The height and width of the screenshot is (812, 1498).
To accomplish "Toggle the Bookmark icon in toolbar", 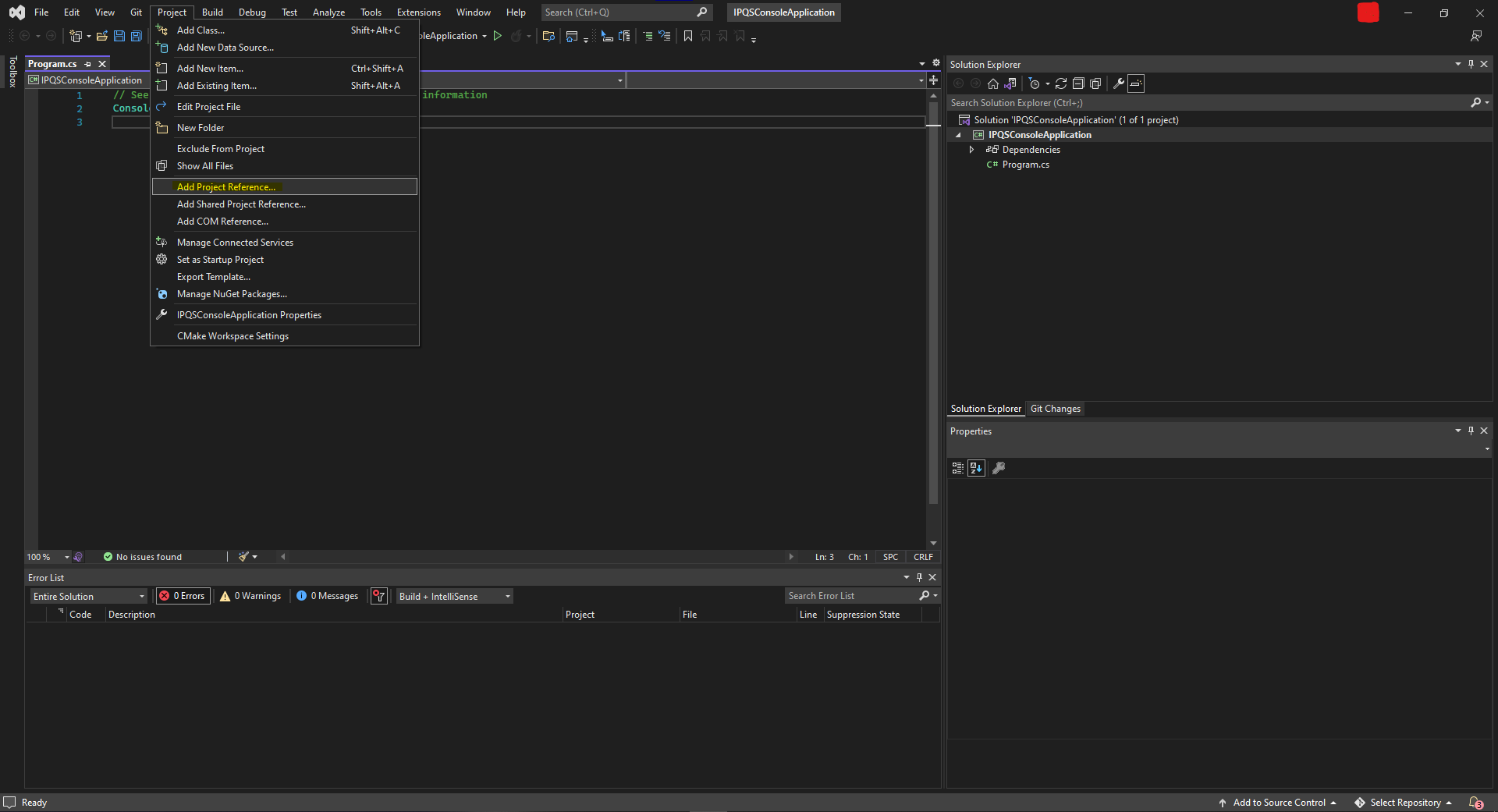I will point(688,36).
